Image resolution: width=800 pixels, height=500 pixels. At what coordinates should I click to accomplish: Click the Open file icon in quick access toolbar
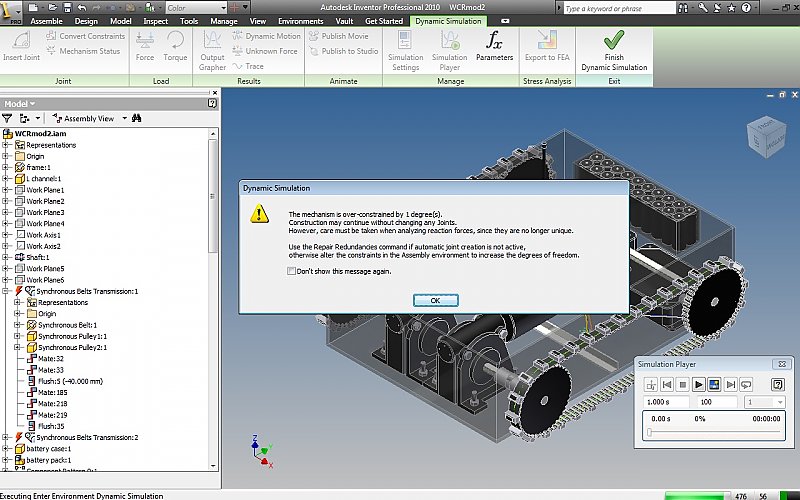[x=53, y=8]
